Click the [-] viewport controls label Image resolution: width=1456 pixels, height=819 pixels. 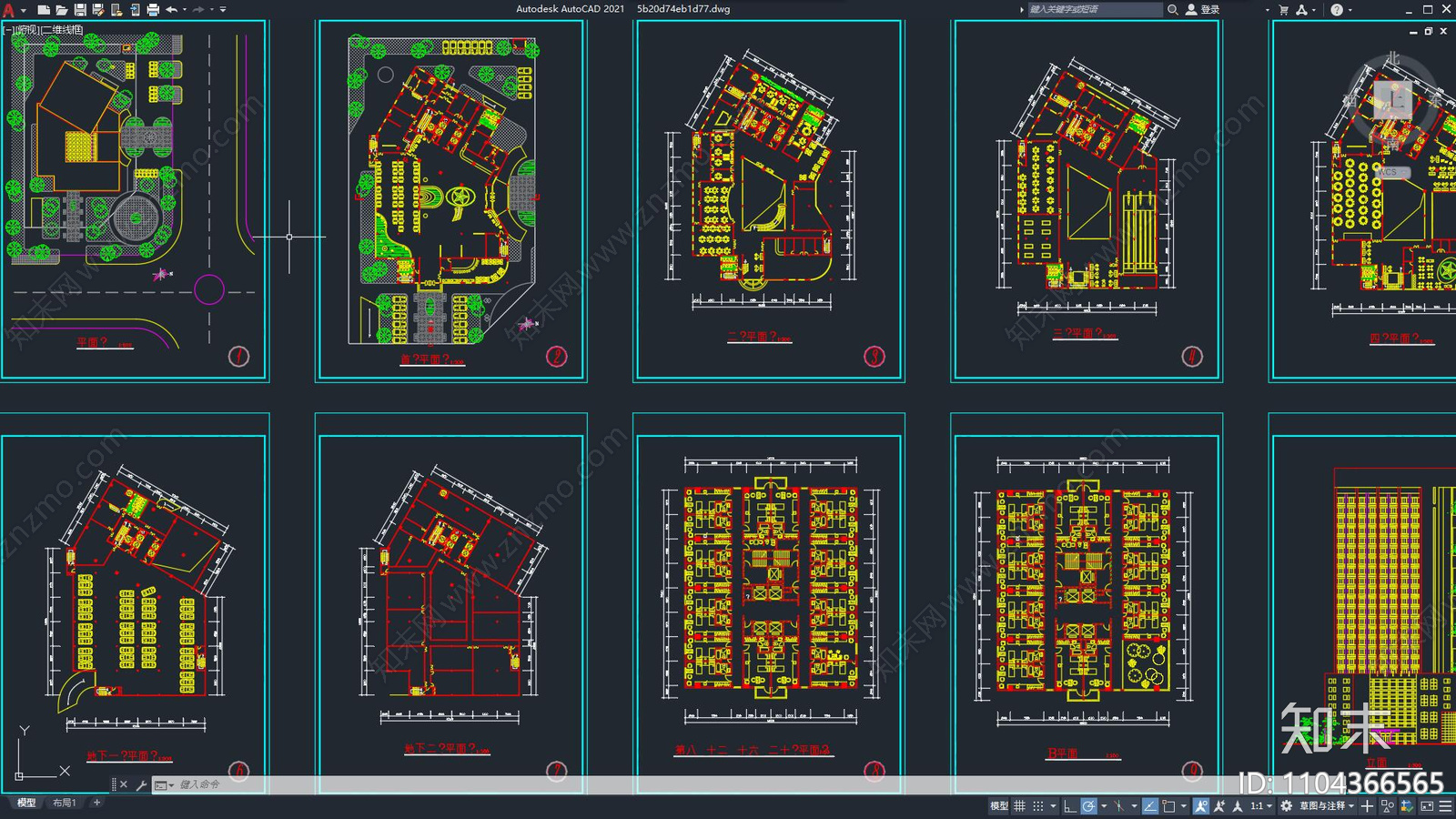[x=8, y=30]
